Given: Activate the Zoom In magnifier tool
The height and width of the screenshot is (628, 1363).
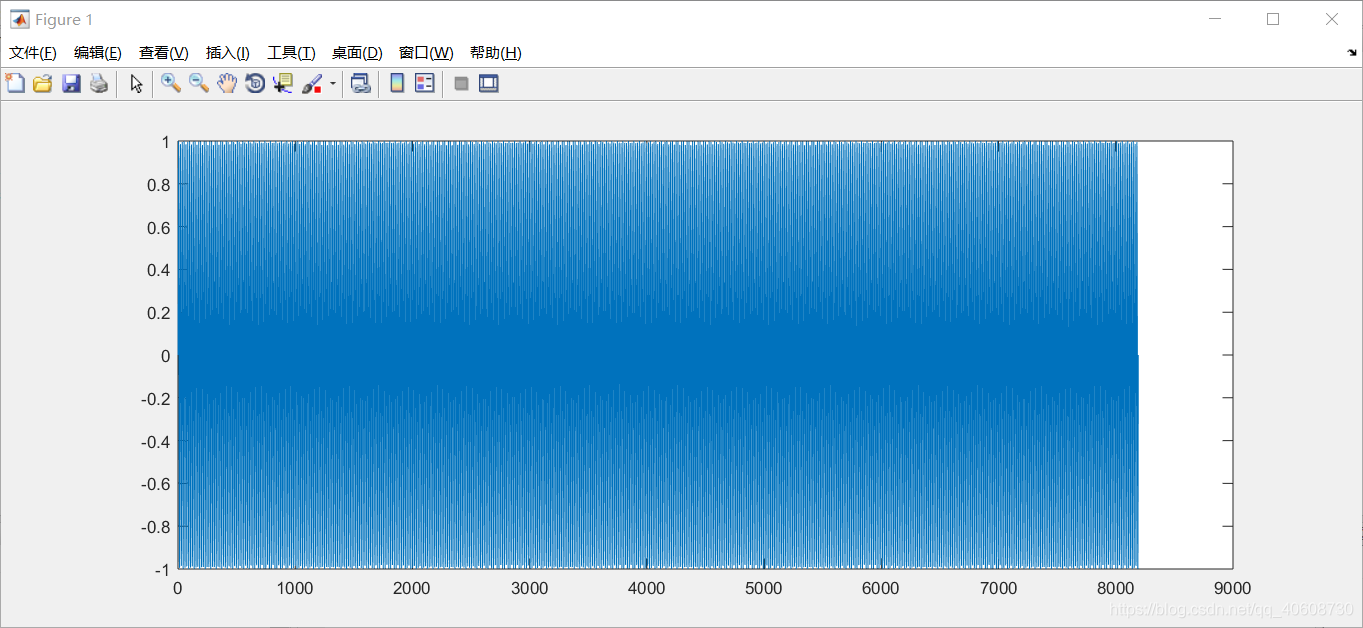Looking at the screenshot, I should pos(171,83).
